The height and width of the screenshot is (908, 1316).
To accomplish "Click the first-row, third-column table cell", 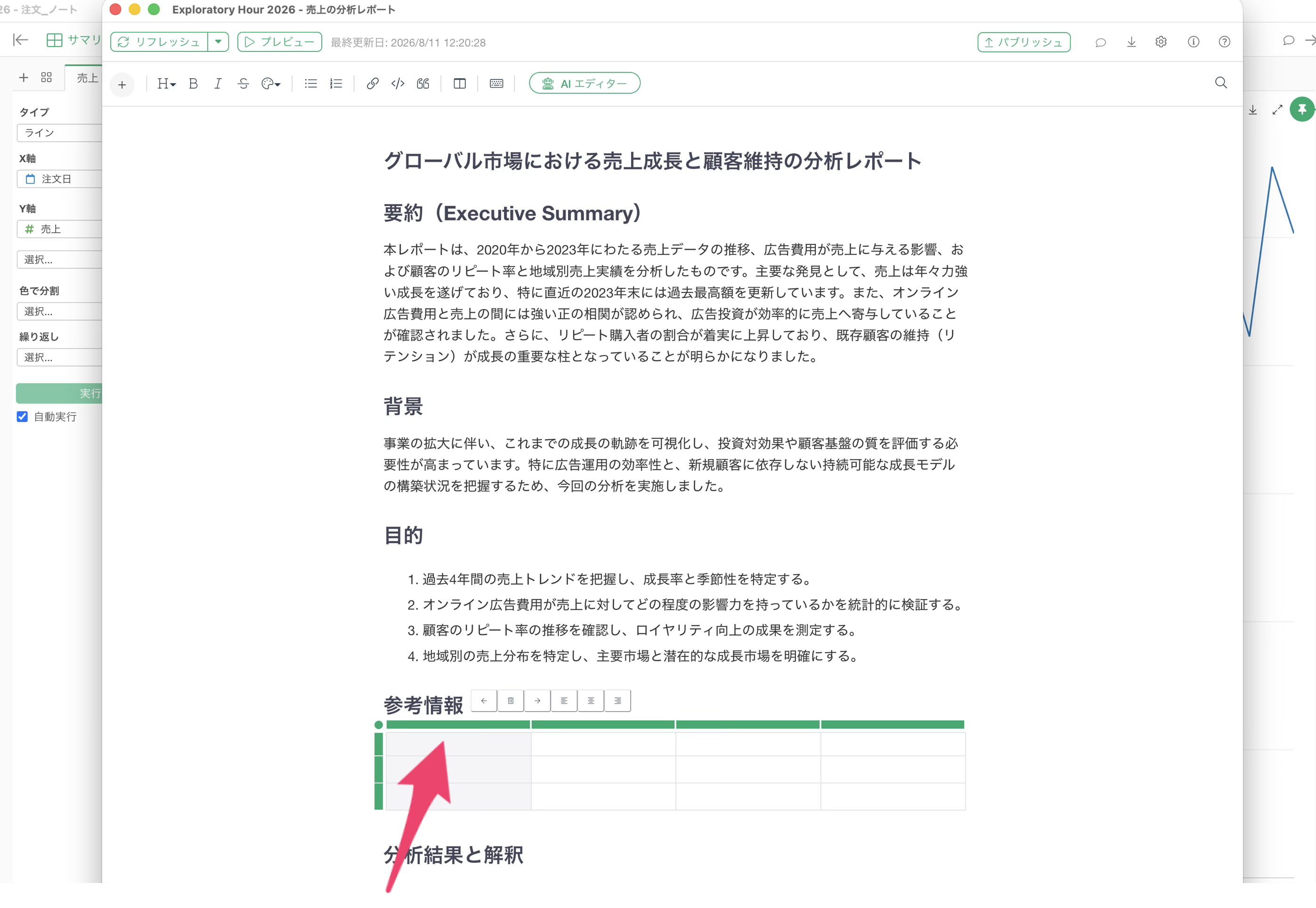I will [x=748, y=744].
